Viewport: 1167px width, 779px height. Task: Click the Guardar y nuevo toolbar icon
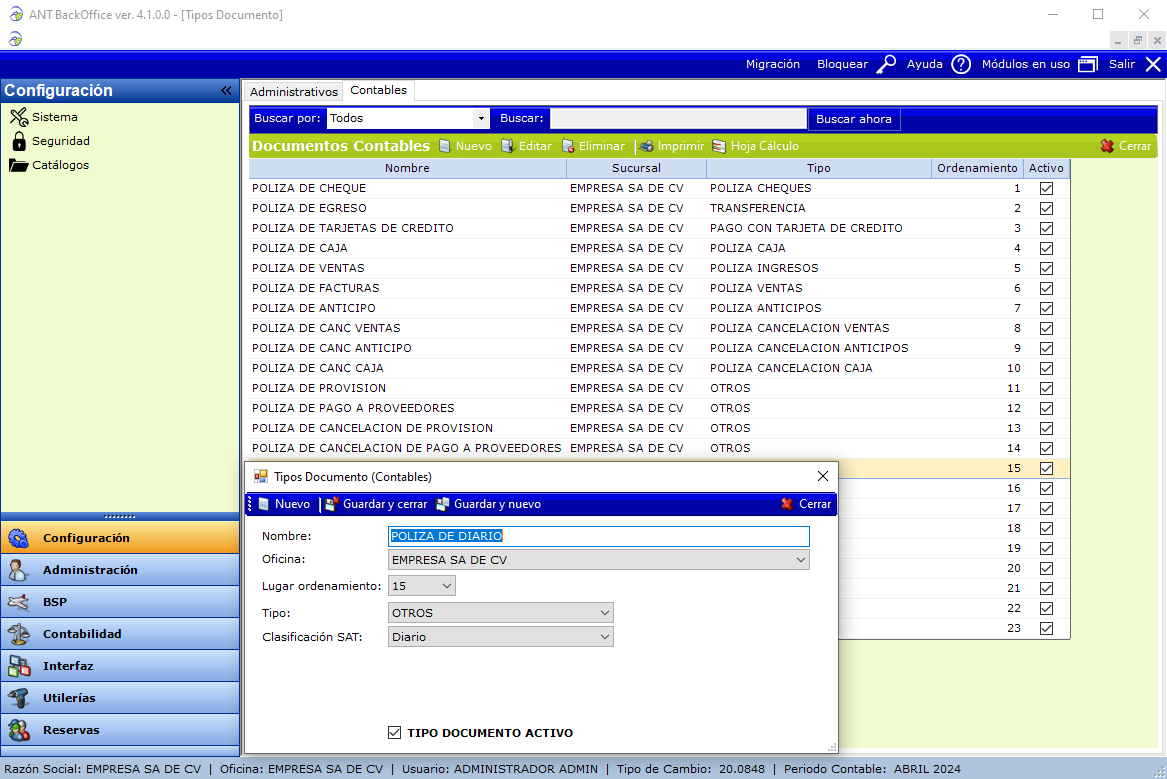[442, 504]
